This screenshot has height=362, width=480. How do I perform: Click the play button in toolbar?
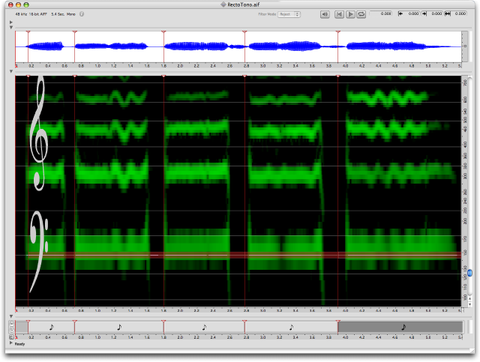(x=350, y=14)
